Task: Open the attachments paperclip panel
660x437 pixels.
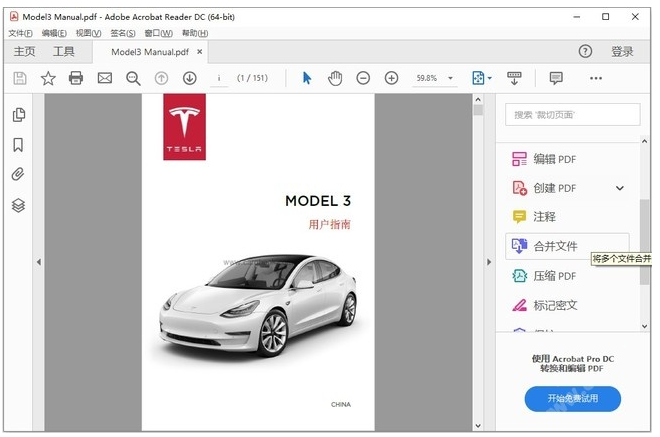Action: [x=18, y=174]
